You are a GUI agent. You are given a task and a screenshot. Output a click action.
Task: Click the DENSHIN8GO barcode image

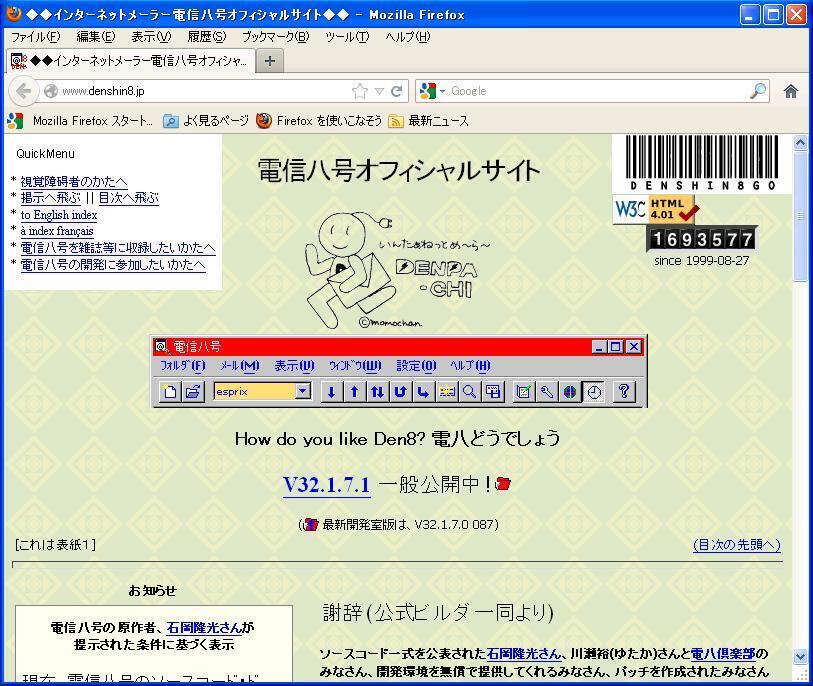pos(702,163)
